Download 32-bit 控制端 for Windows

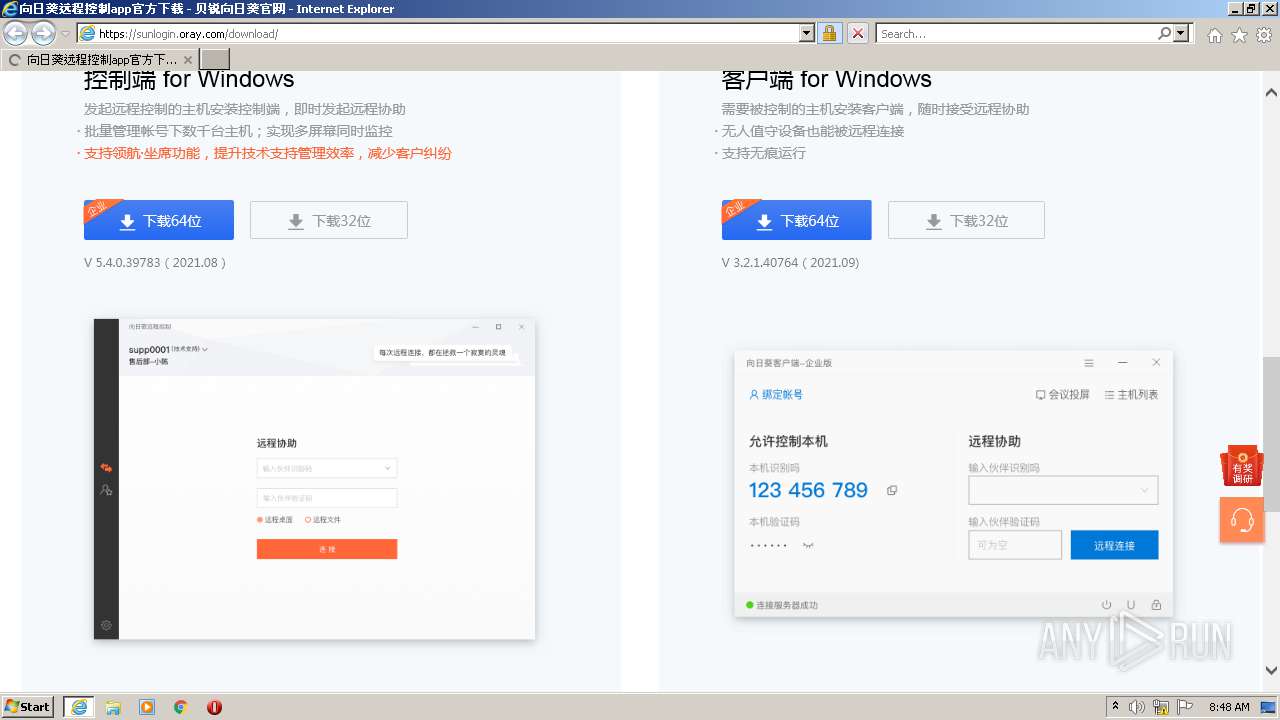click(x=329, y=220)
